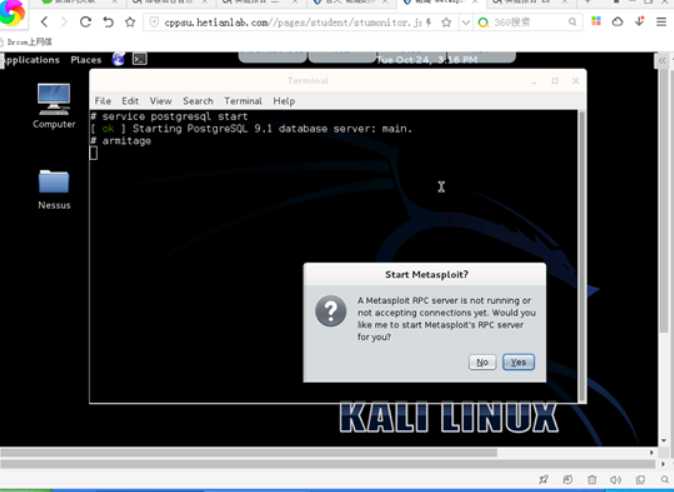Image resolution: width=674 pixels, height=492 pixels.
Task: Maximize the Terminal window
Action: coord(555,81)
